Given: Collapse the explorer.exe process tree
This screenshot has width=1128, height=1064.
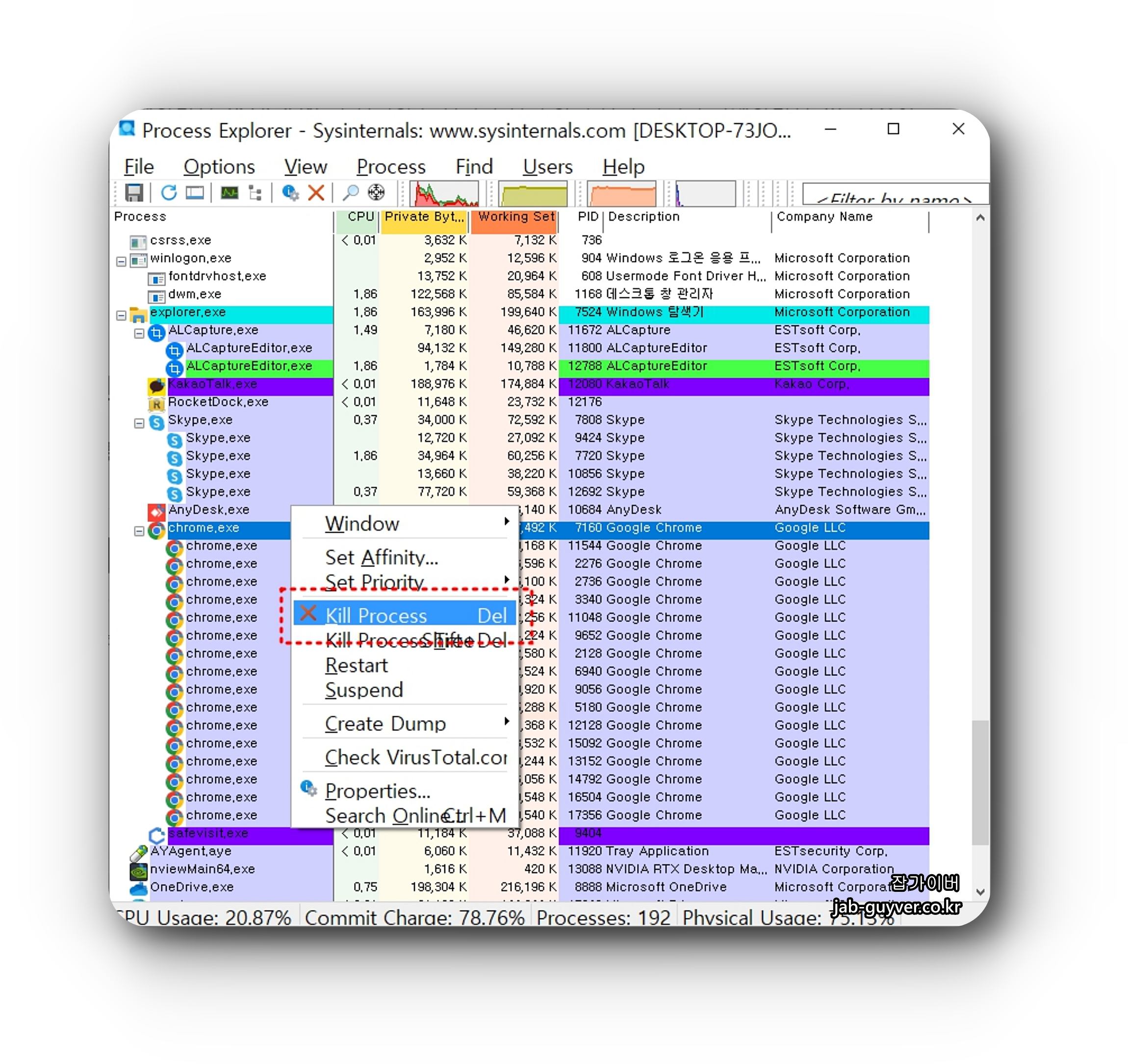Looking at the screenshot, I should pos(121,315).
